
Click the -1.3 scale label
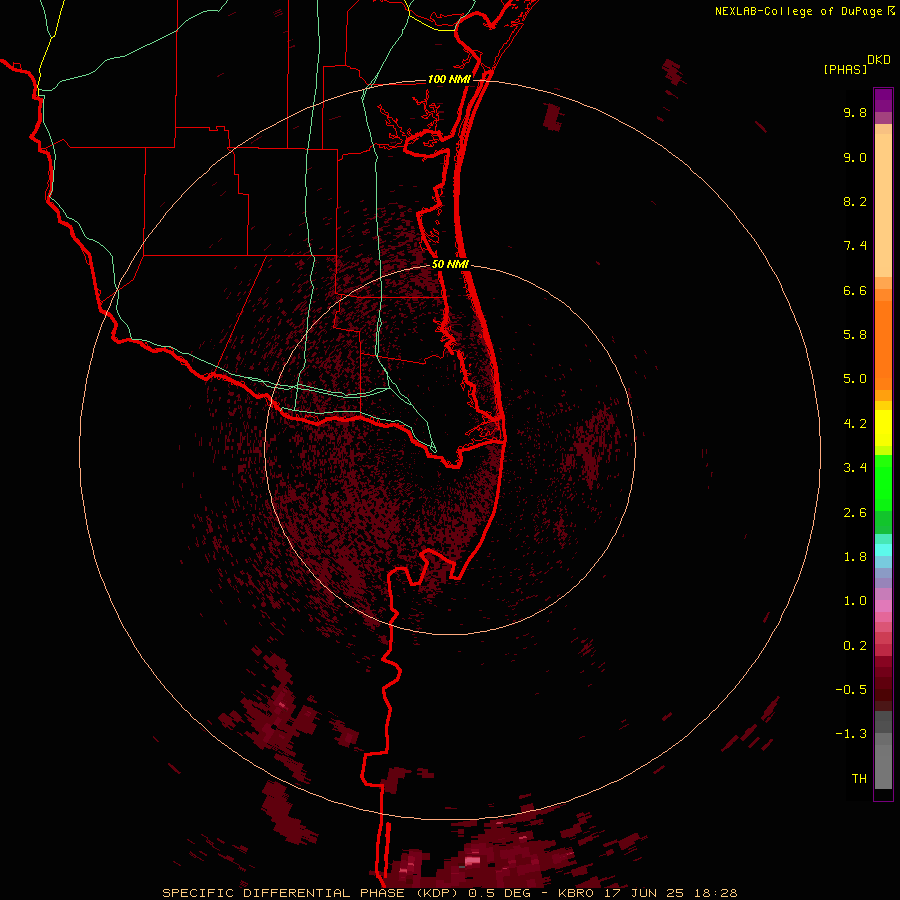coord(851,734)
